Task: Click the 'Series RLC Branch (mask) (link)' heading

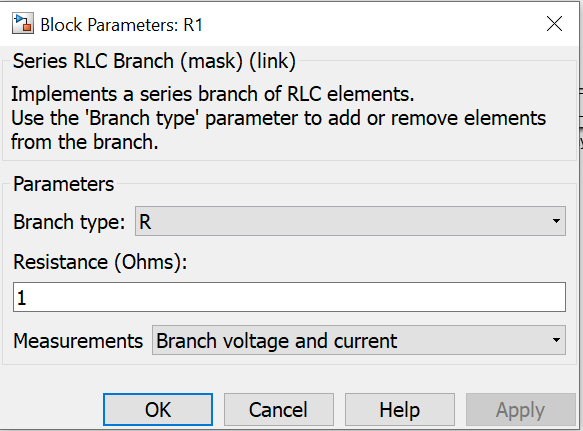Action: 154,61
